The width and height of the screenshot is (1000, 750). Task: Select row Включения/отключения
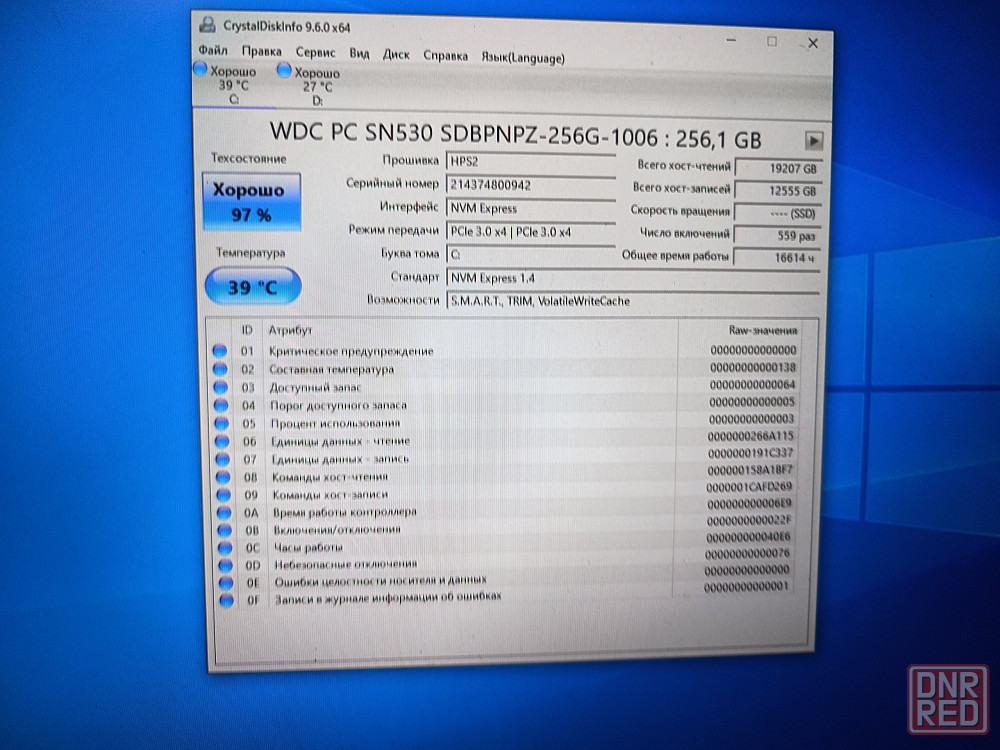point(505,528)
